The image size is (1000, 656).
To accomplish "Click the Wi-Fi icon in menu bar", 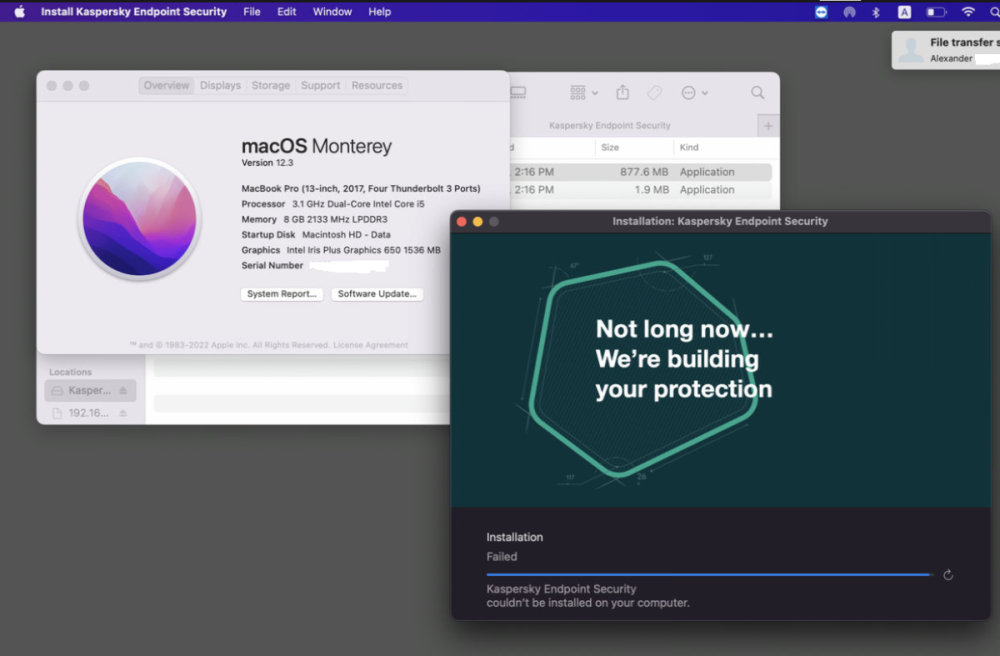I will [968, 11].
